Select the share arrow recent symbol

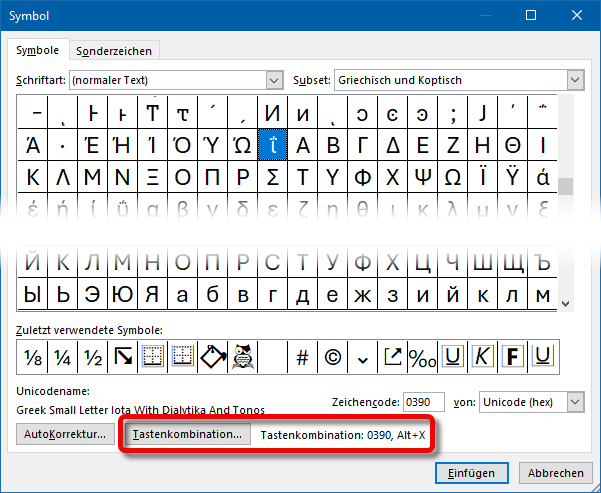(x=392, y=357)
